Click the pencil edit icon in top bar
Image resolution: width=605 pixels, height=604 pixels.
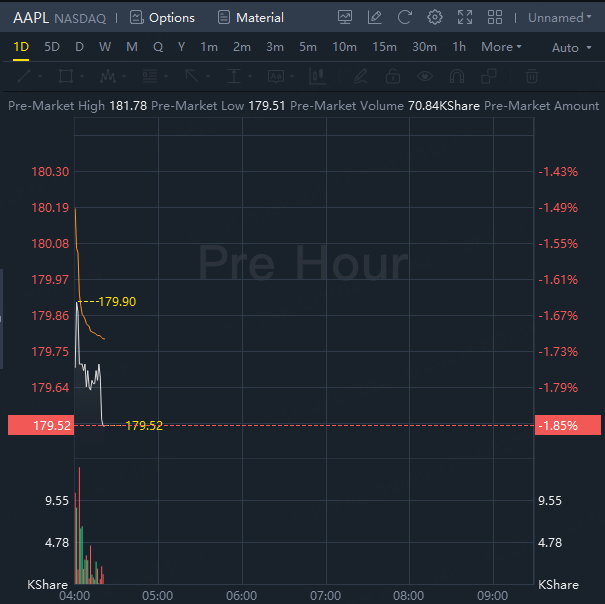(x=374, y=17)
